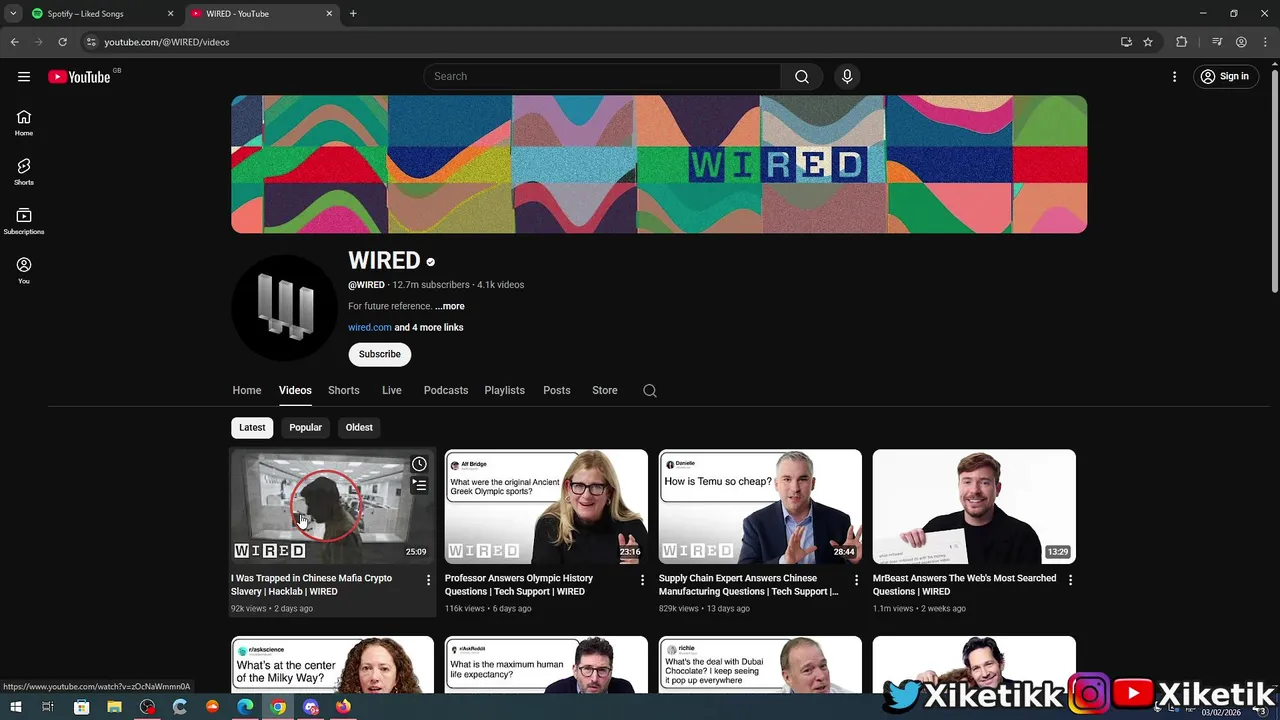Open options for Supply Chain Expert video
This screenshot has width=1280, height=720.
pyautogui.click(x=856, y=580)
